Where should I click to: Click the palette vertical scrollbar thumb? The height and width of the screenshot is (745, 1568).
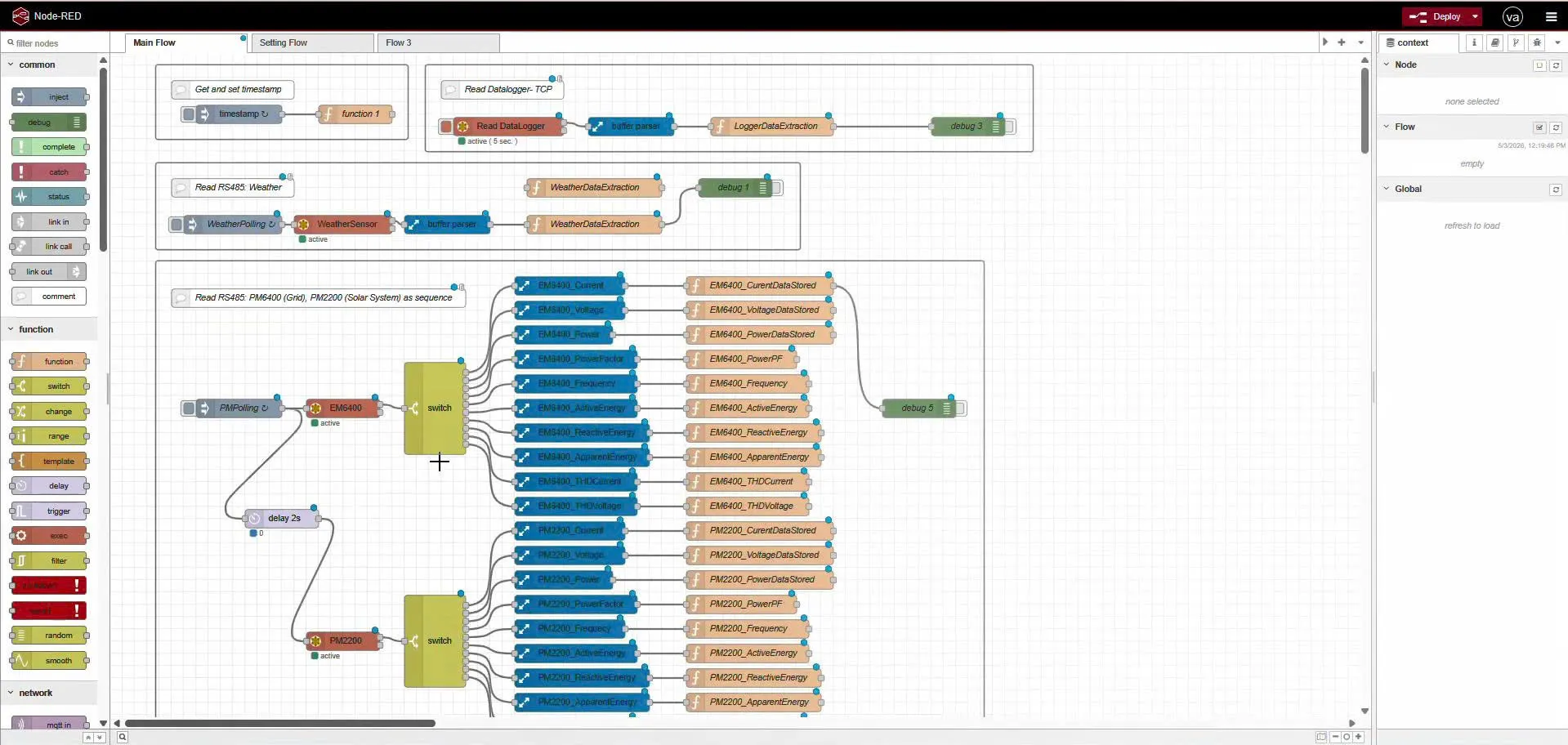click(x=103, y=159)
